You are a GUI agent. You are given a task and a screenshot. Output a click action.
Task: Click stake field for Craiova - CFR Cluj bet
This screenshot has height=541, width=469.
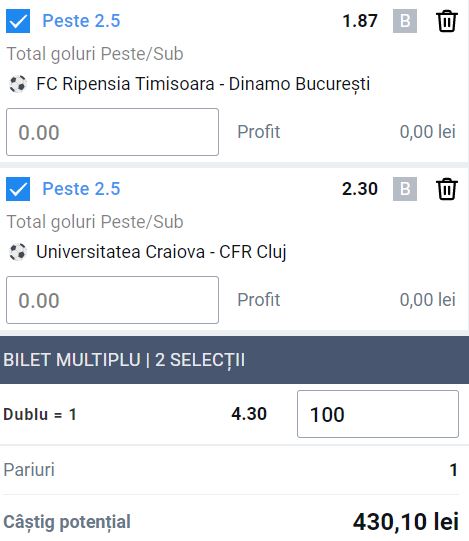[x=113, y=300]
